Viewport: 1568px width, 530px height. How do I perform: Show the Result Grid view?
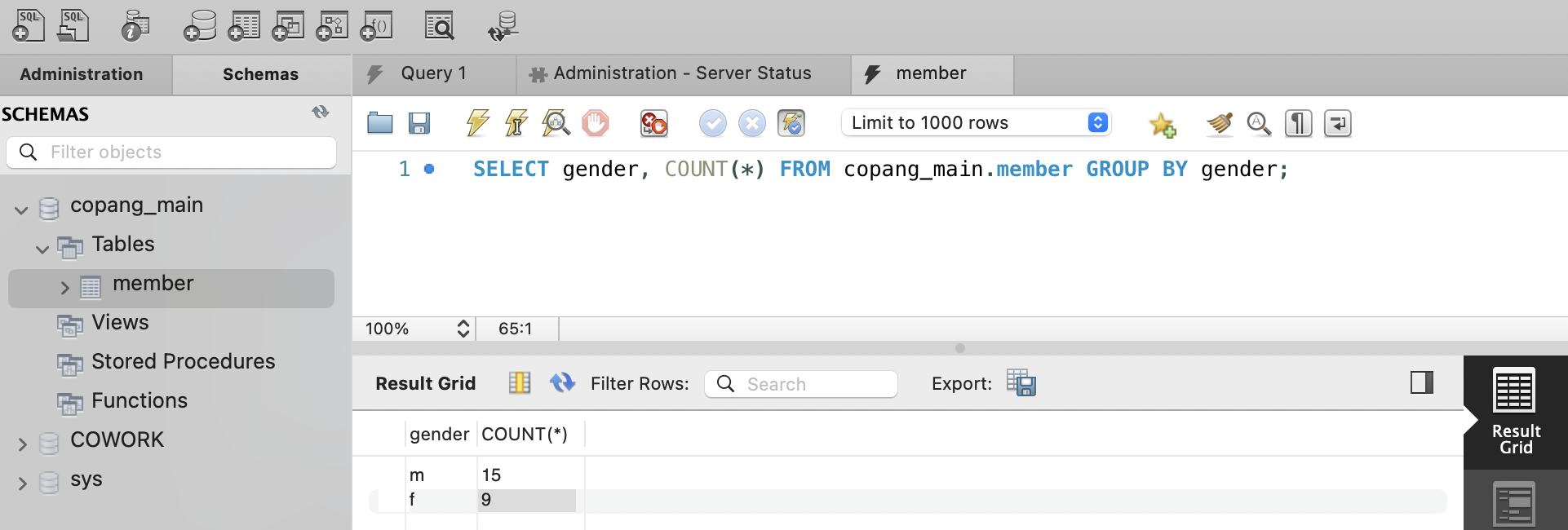tap(1516, 412)
